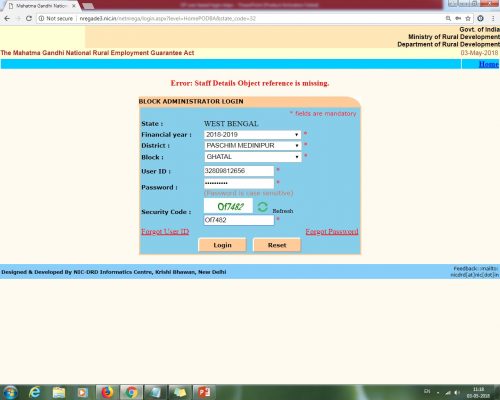This screenshot has width=500, height=400.
Task: Open the Block dropdown showing GHATAL
Action: click(x=252, y=157)
